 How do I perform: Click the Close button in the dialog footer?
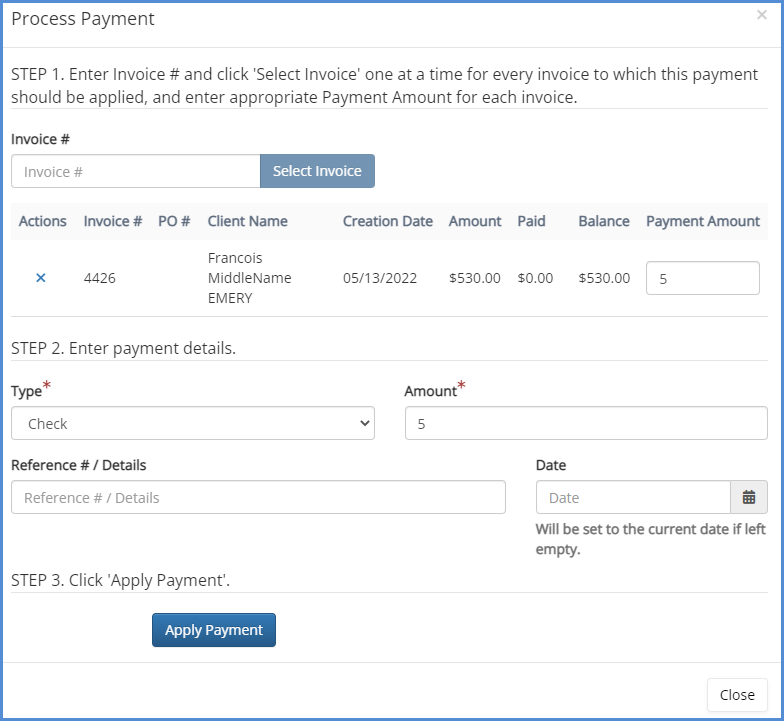pyautogui.click(x=736, y=695)
